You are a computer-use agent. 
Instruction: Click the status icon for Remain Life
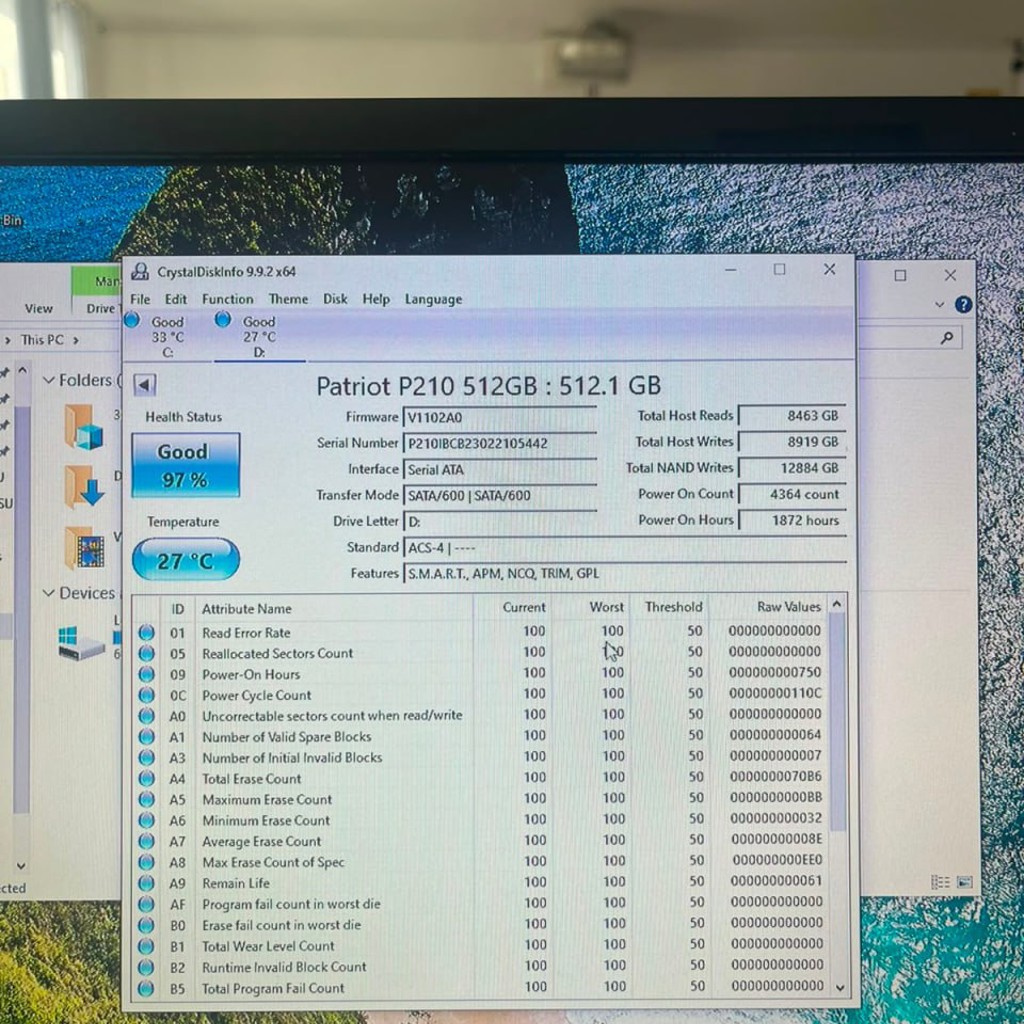point(146,883)
